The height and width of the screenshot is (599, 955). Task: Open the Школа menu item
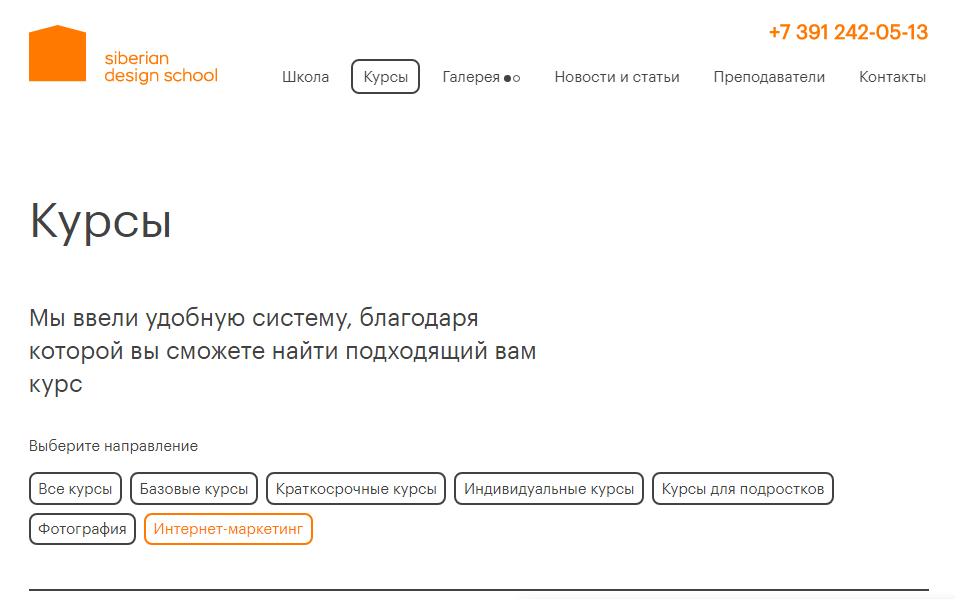(x=305, y=77)
